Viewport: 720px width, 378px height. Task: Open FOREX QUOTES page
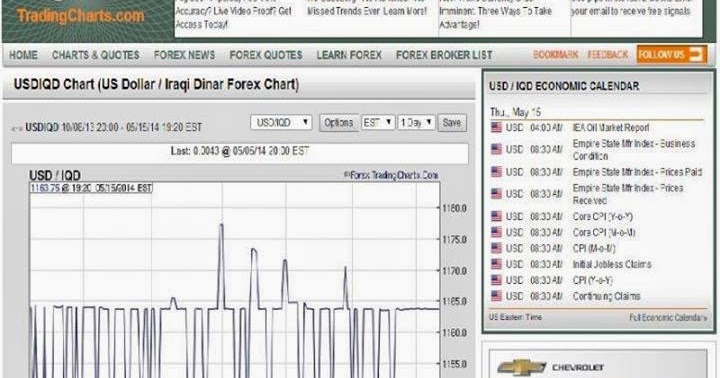266,55
